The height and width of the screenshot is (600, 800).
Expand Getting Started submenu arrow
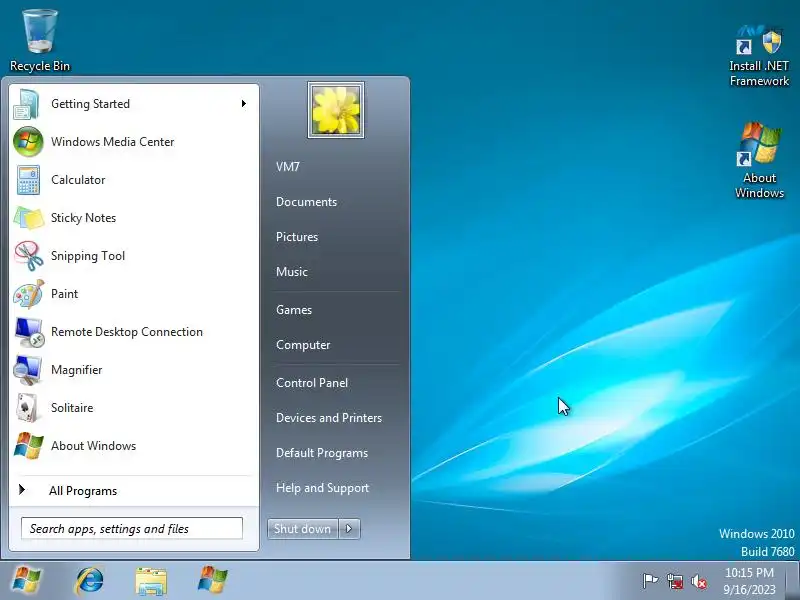tap(244, 104)
